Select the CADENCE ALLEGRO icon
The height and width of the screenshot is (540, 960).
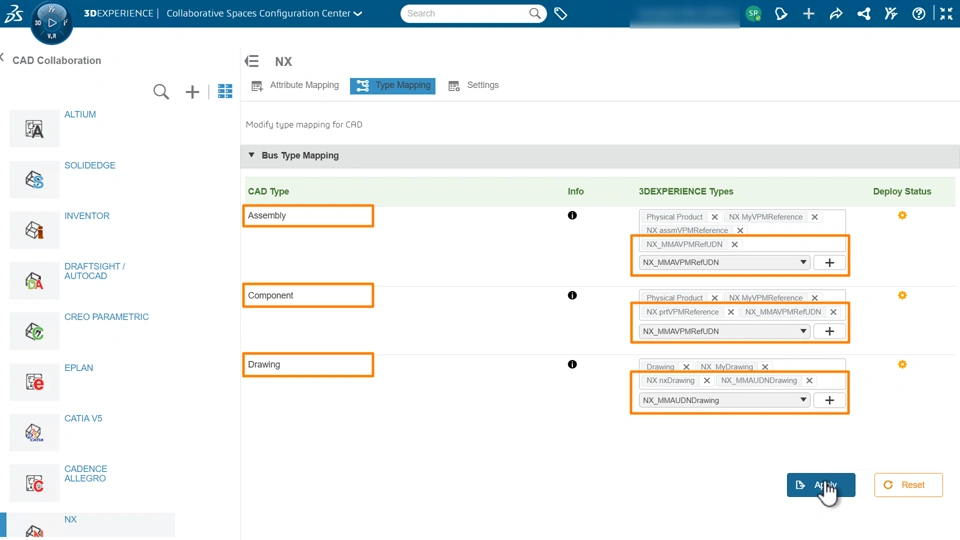[x=34, y=483]
